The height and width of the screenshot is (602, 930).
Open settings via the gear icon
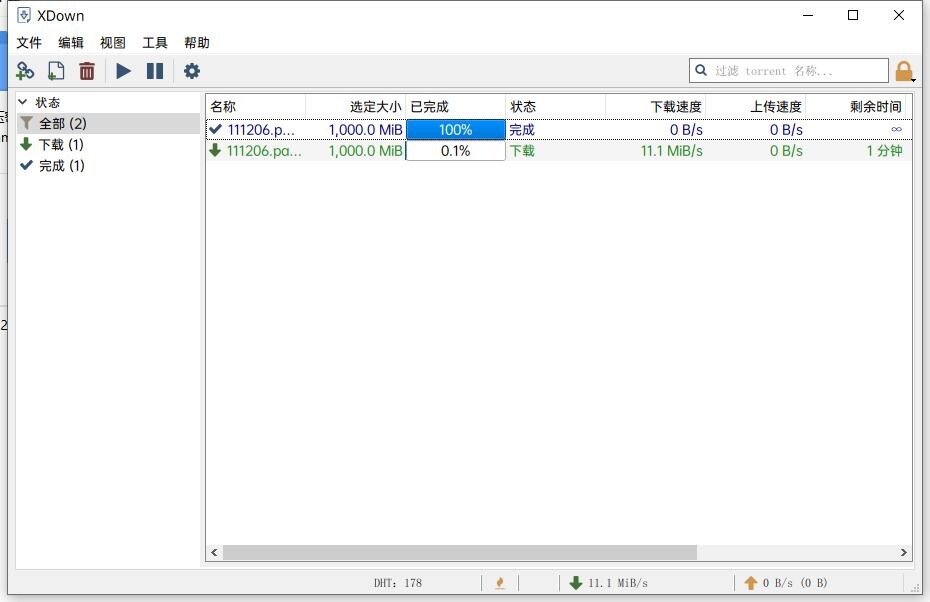coord(191,71)
